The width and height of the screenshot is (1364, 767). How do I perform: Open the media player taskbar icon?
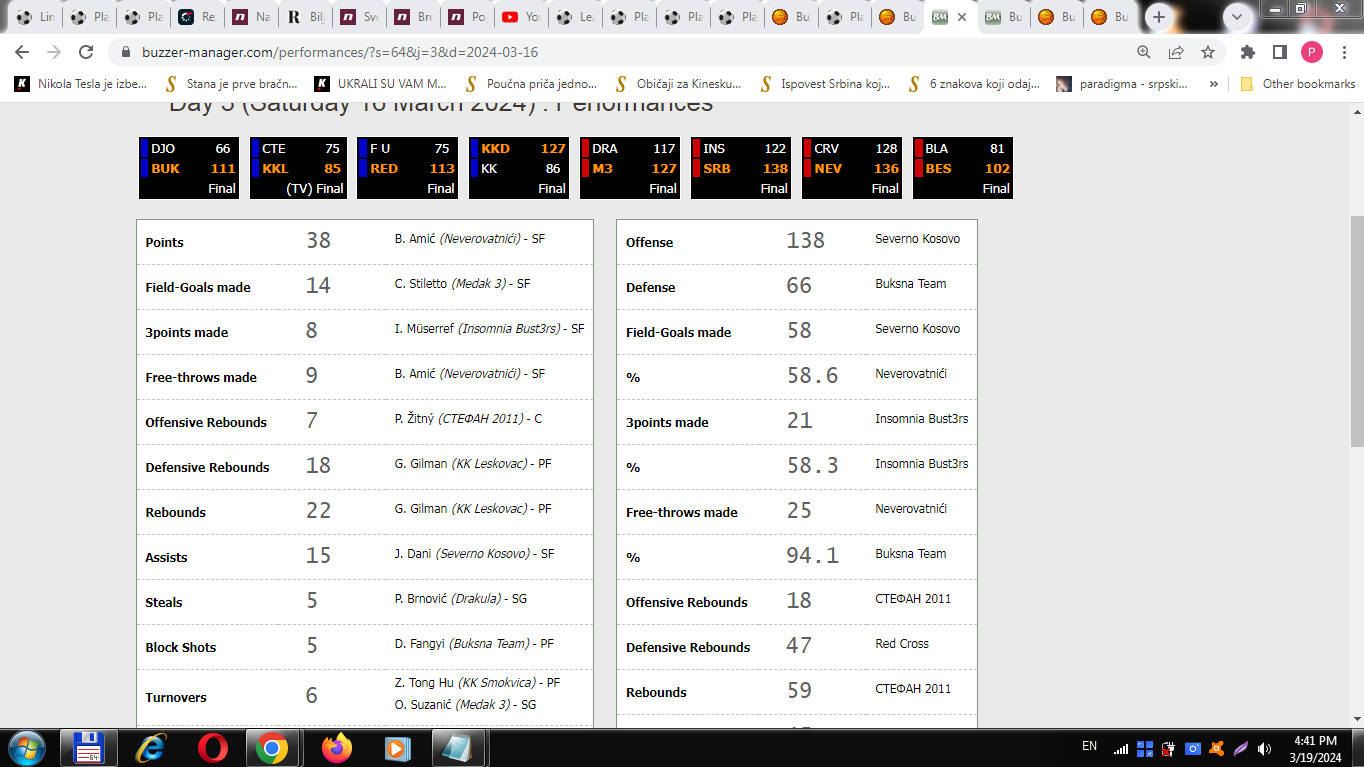(x=398, y=748)
